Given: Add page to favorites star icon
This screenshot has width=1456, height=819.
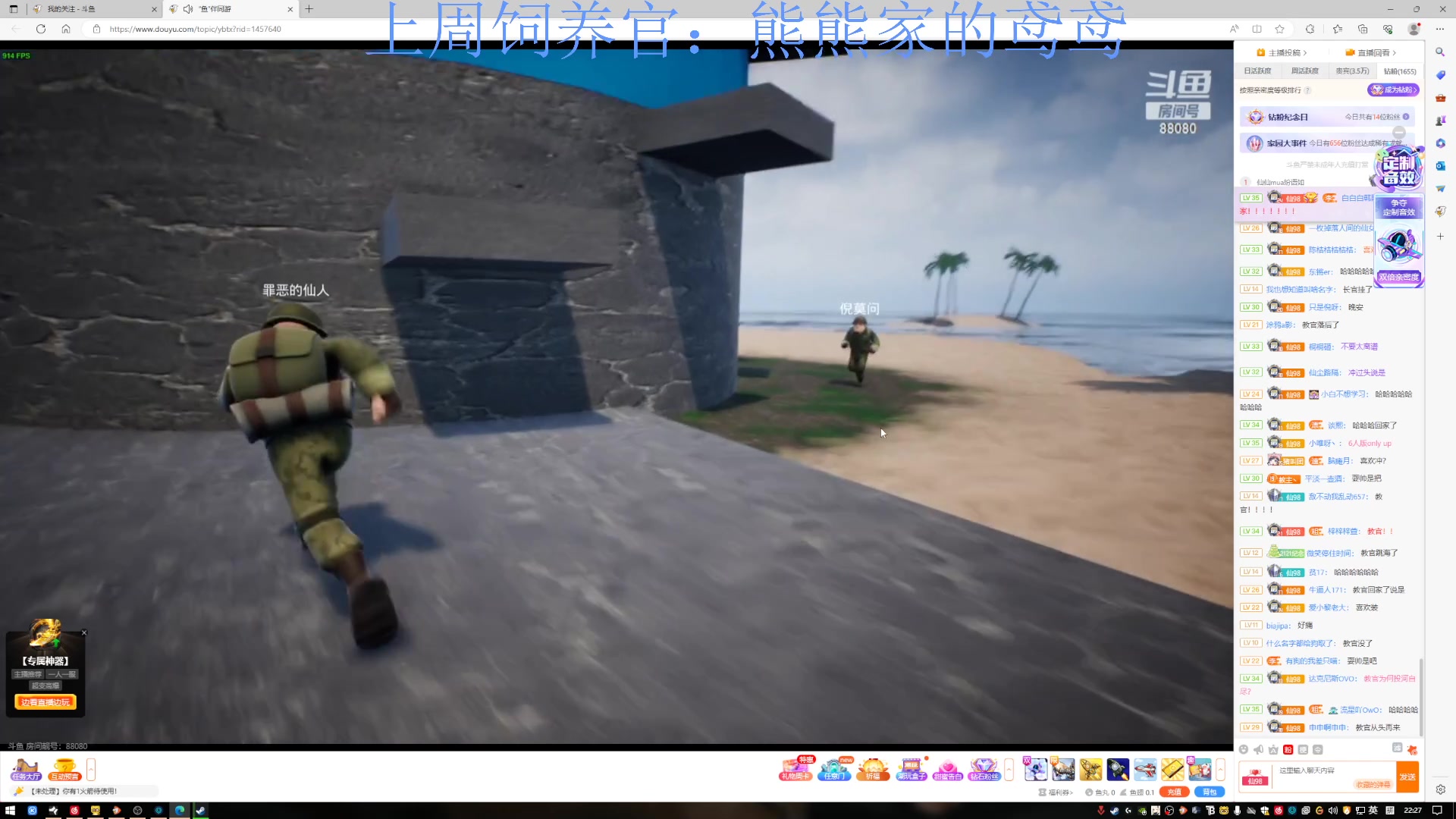Looking at the screenshot, I should (x=1280, y=29).
